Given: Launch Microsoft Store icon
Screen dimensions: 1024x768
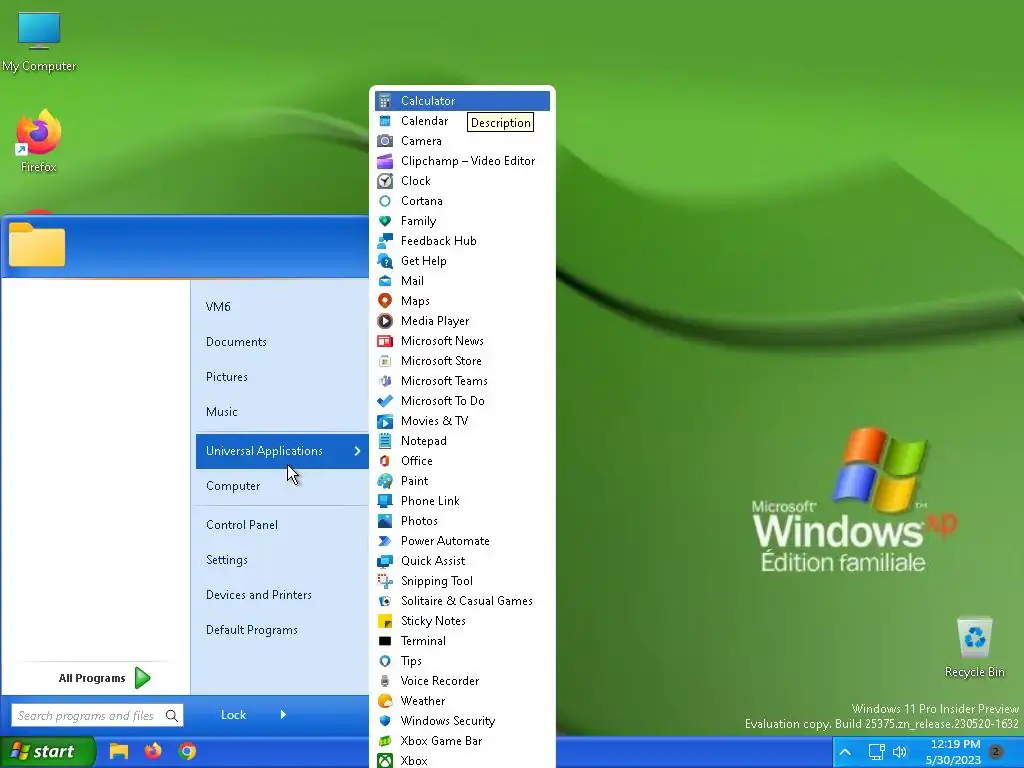Looking at the screenshot, I should pos(385,361).
